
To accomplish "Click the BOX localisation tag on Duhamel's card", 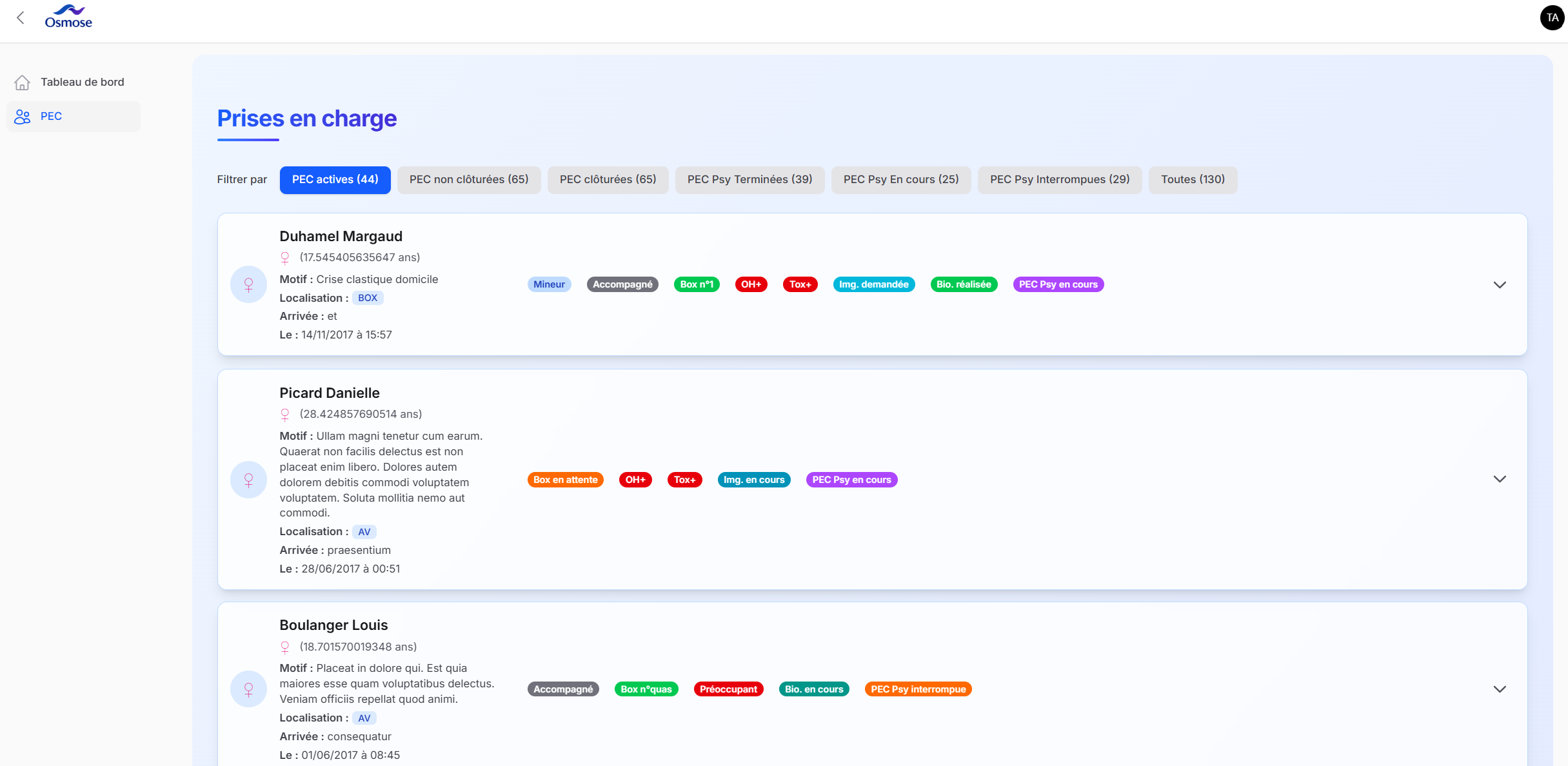I will 368,298.
